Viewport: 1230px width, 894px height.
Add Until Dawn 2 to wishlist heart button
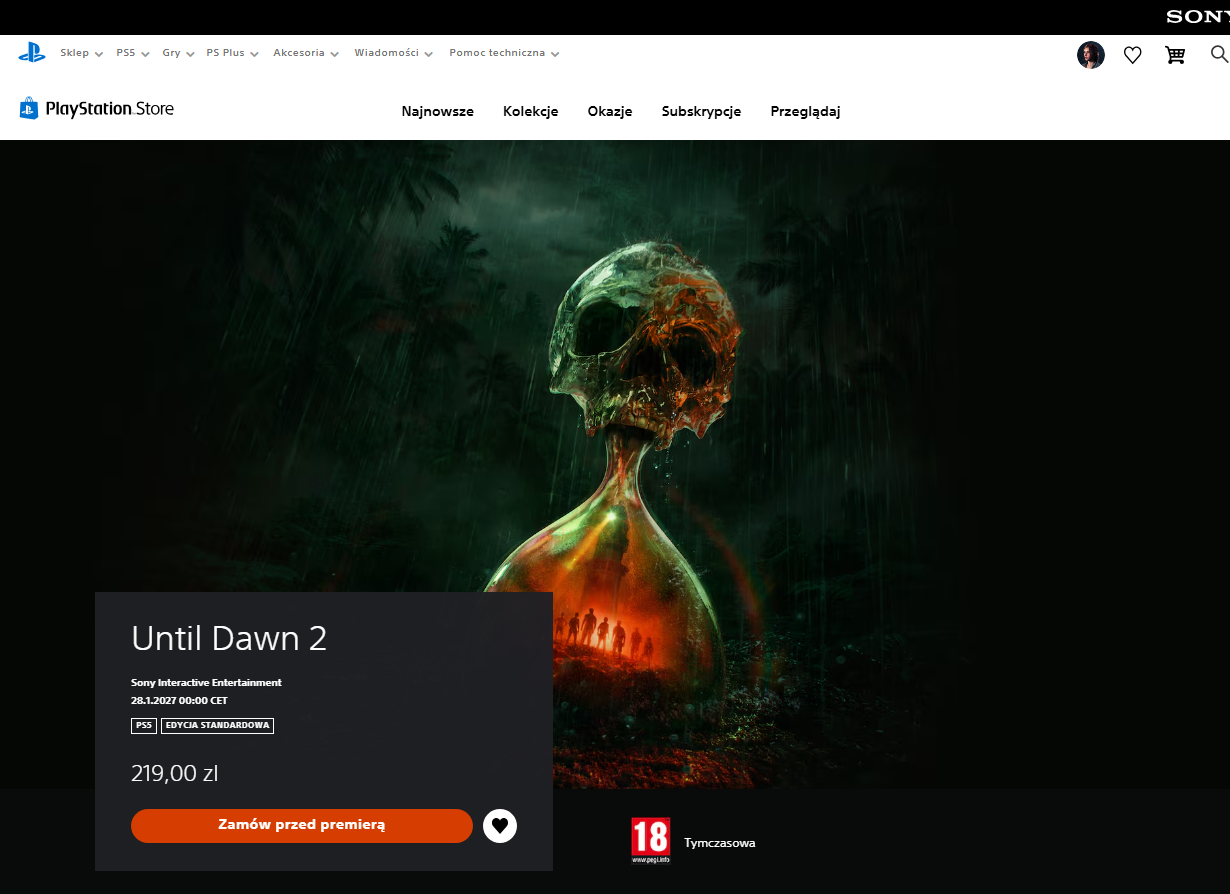pos(500,826)
